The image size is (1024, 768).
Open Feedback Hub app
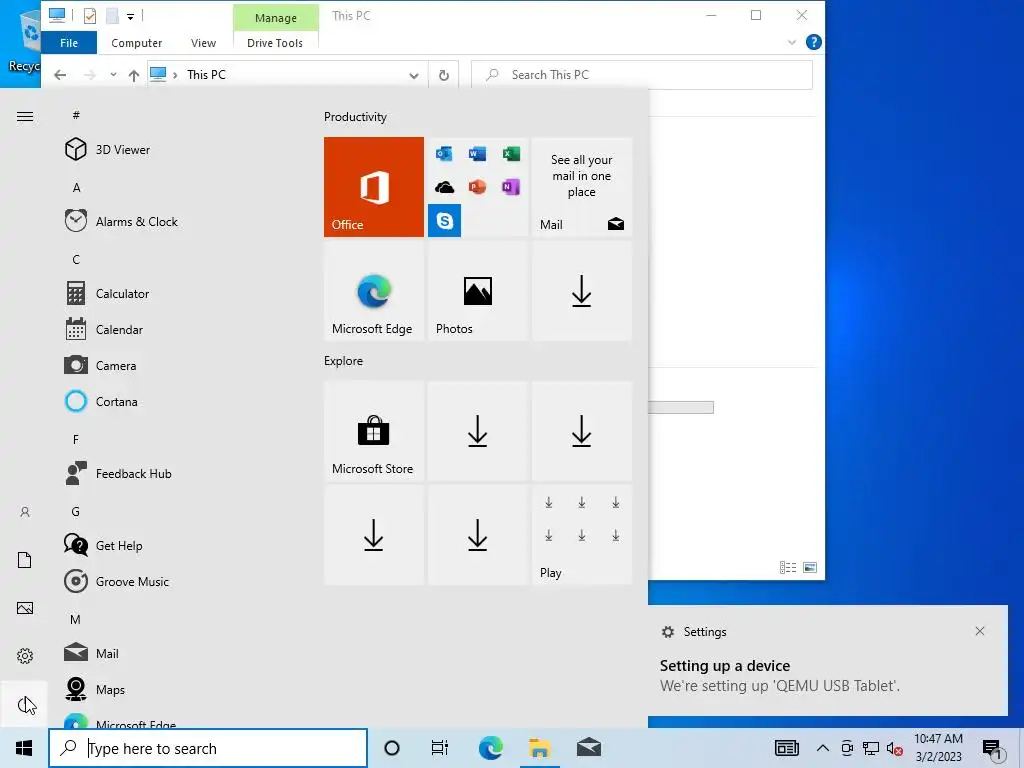tap(118, 473)
